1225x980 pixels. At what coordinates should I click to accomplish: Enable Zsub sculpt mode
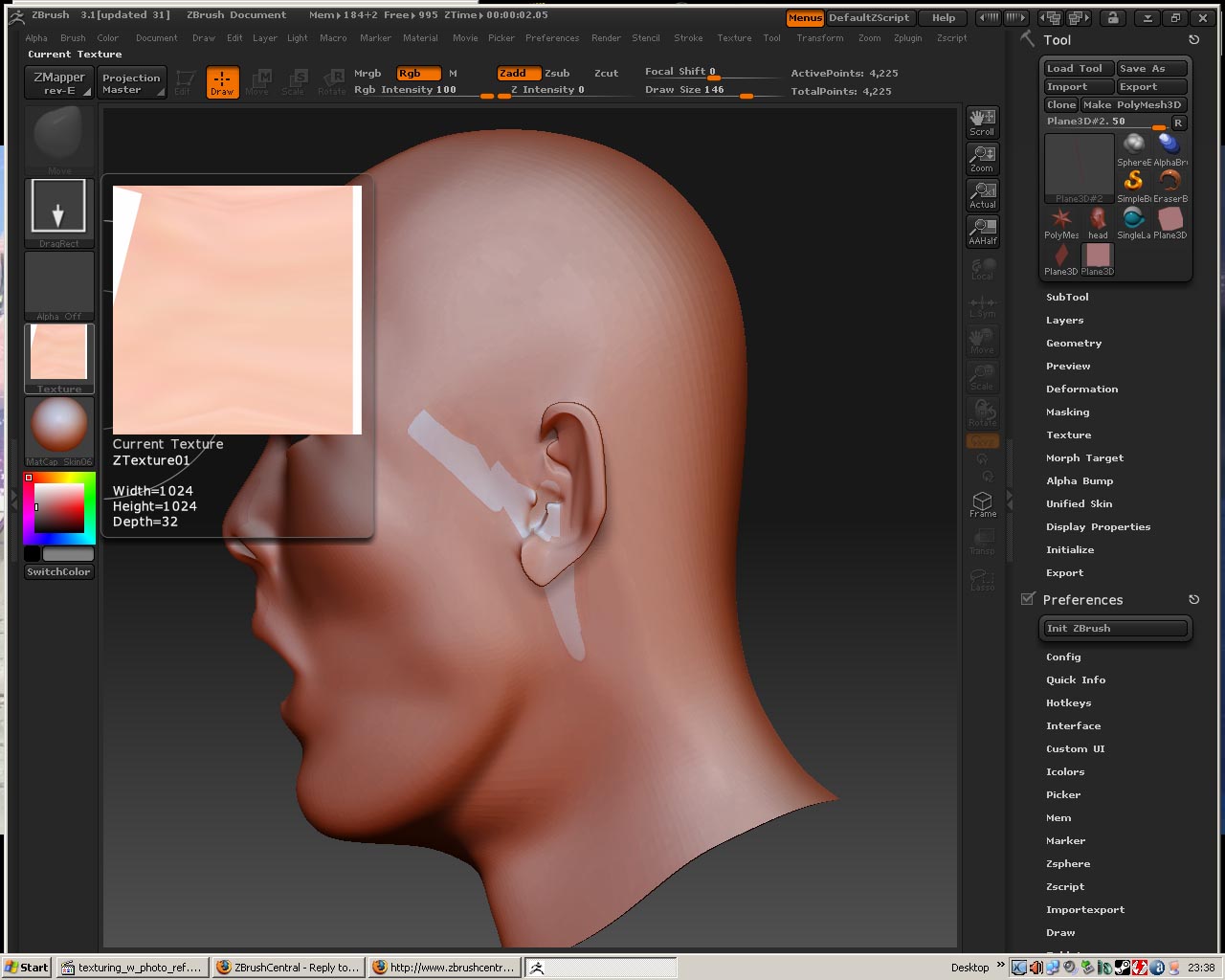tap(557, 73)
